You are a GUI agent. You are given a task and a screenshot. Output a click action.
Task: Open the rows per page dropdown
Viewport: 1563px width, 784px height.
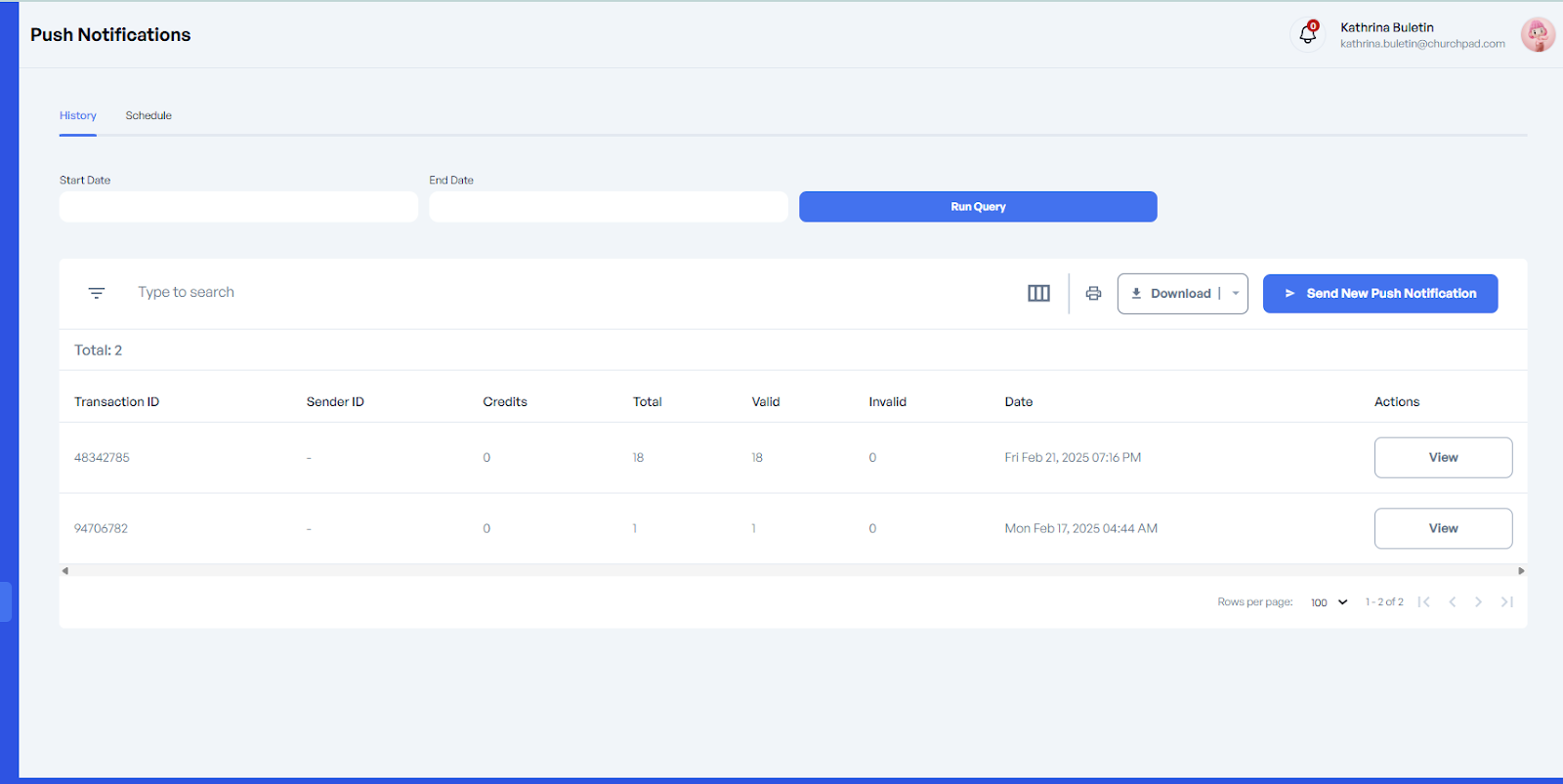1329,602
